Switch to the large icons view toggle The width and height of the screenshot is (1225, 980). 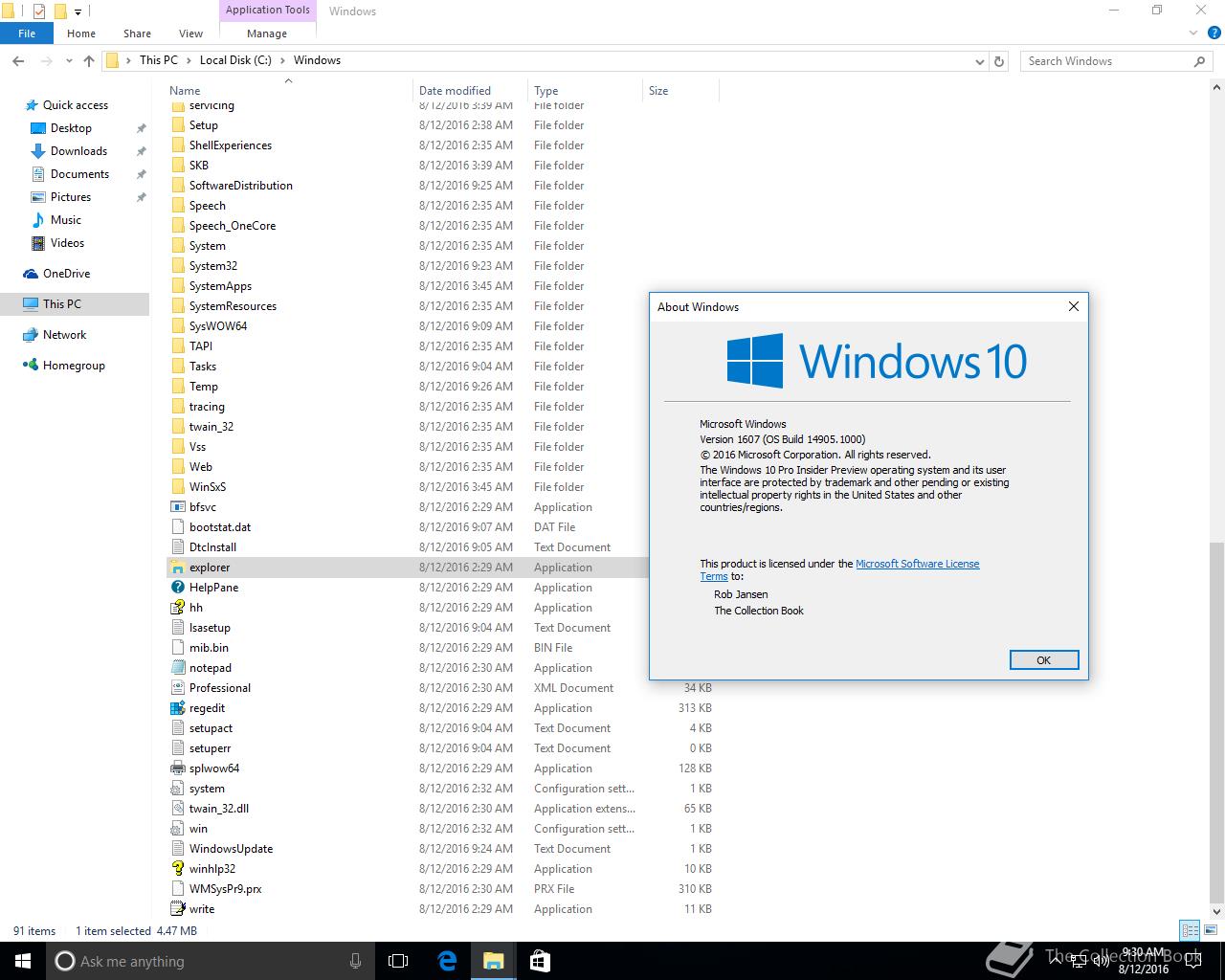[1209, 930]
